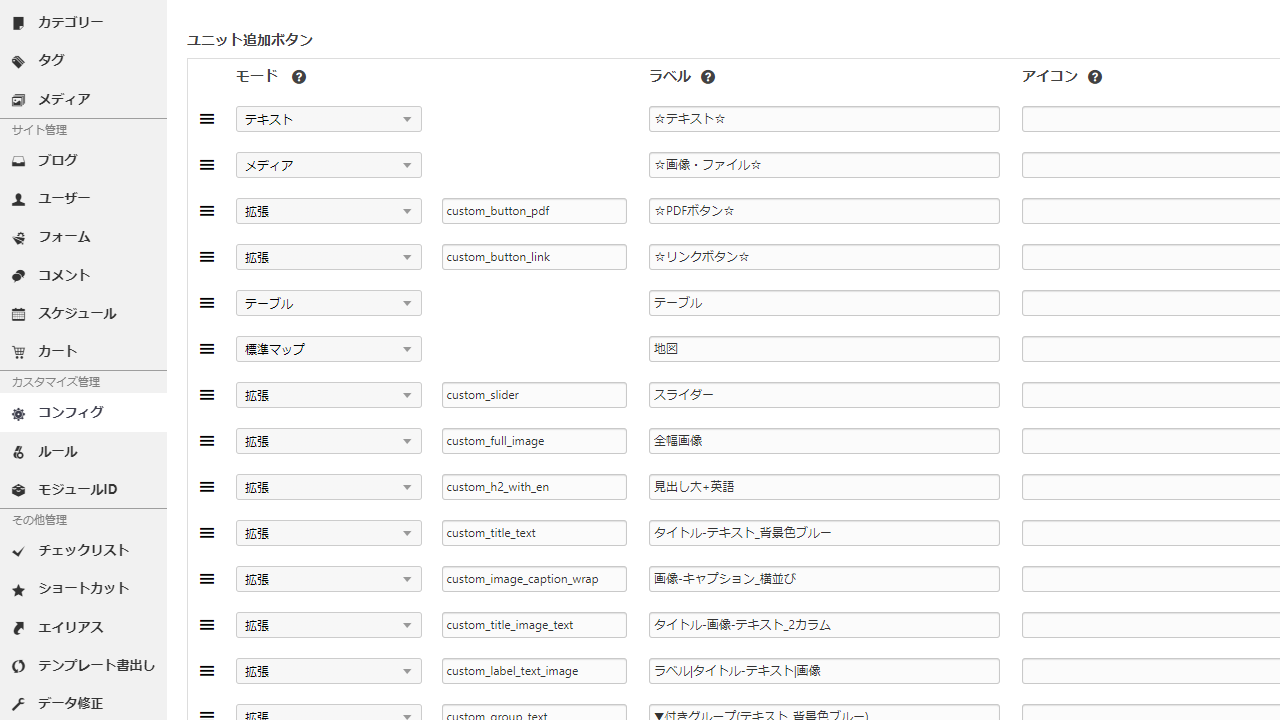This screenshot has height=720, width=1280.
Task: Go to the コンフィグ menu item
Action: 70,413
